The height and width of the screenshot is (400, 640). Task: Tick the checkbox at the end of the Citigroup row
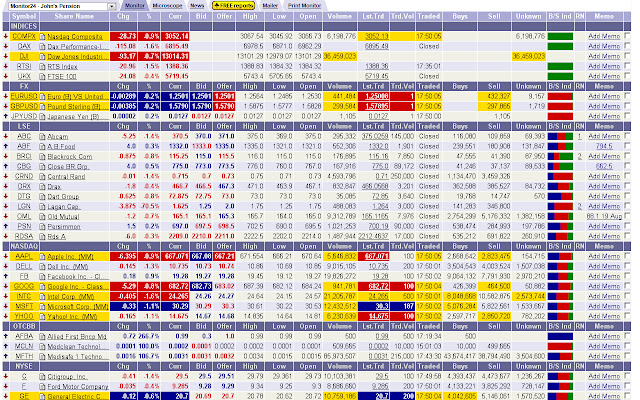coord(627,376)
